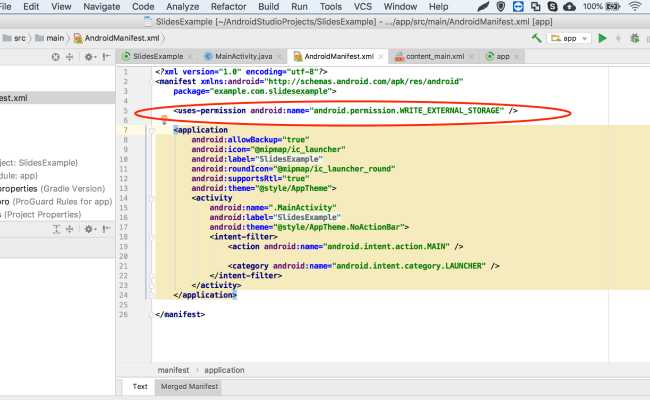Collapse the intent-filter fold on line 18

point(152,237)
